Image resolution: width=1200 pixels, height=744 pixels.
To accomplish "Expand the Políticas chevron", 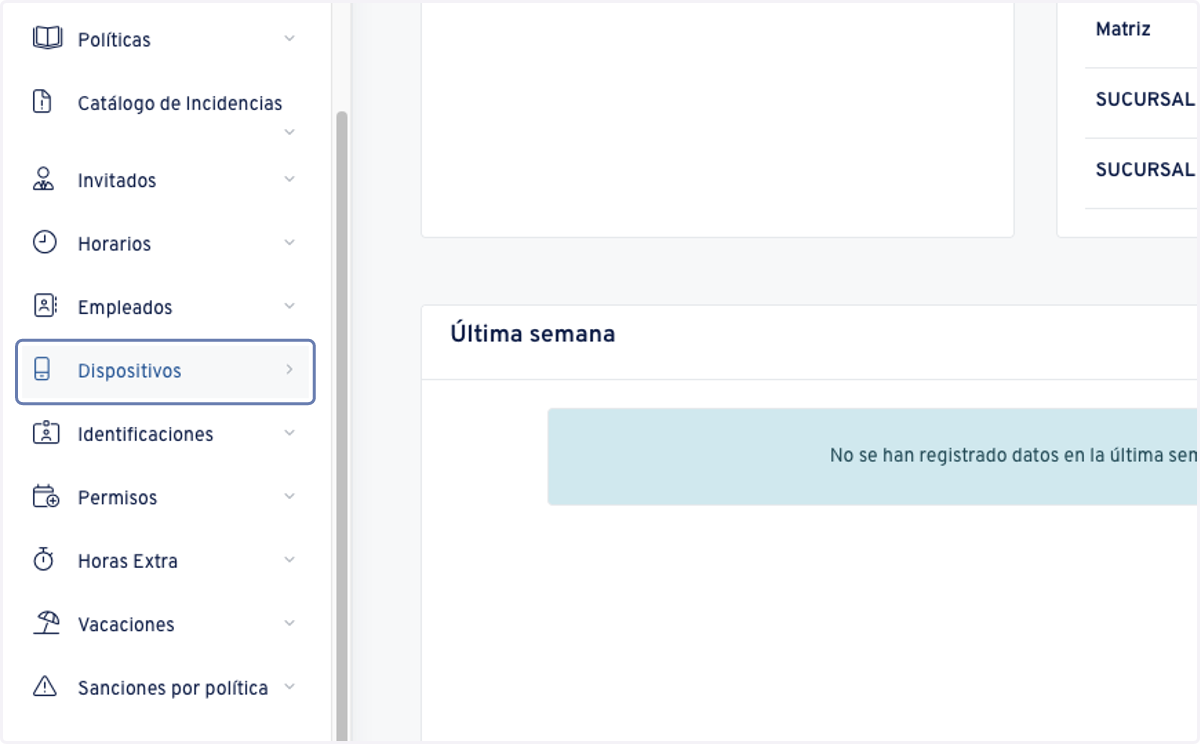I will 289,38.
